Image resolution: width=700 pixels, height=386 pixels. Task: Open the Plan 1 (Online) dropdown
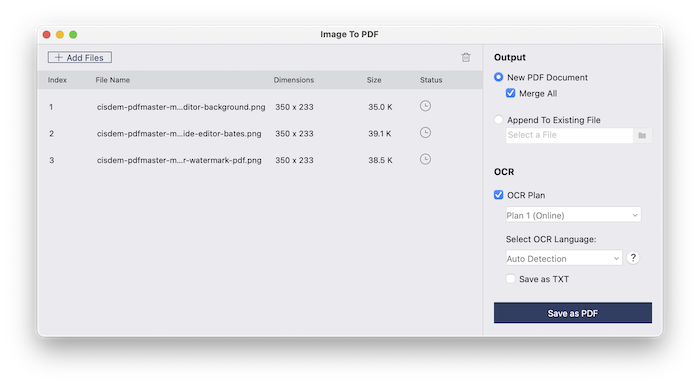tap(573, 215)
